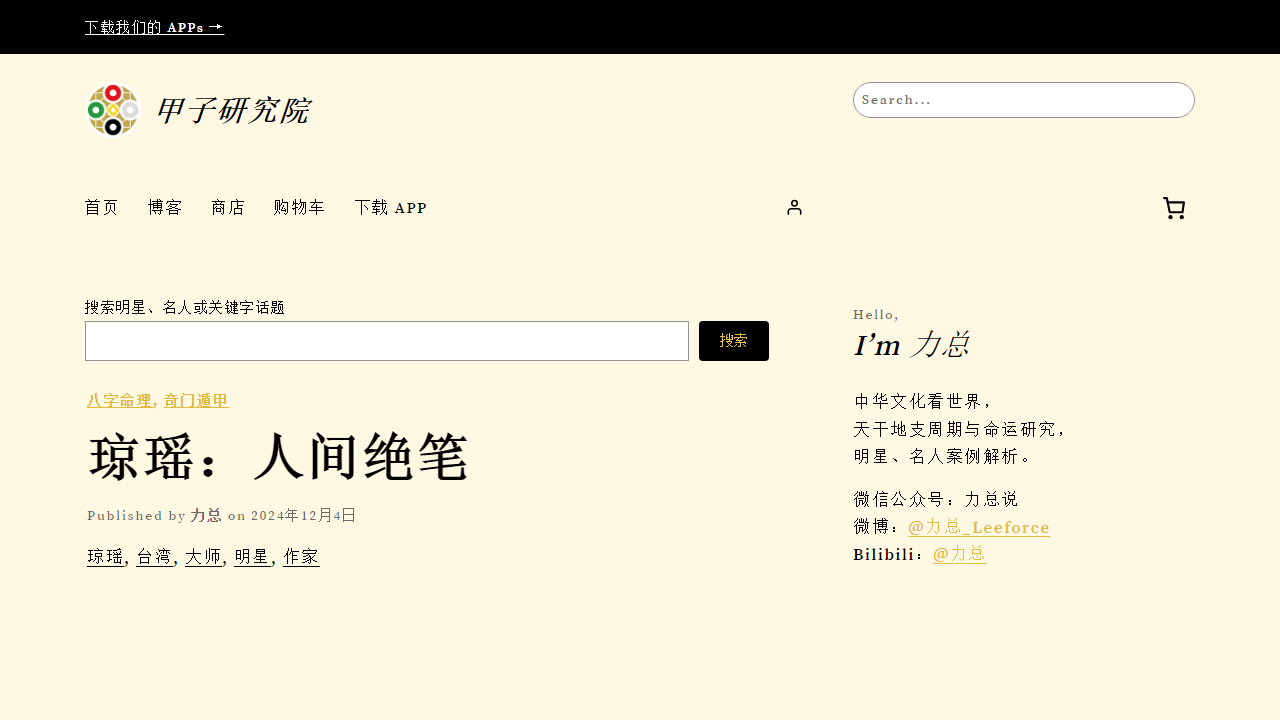
Task: Click the I'm 力总 heading
Action: [x=911, y=345]
